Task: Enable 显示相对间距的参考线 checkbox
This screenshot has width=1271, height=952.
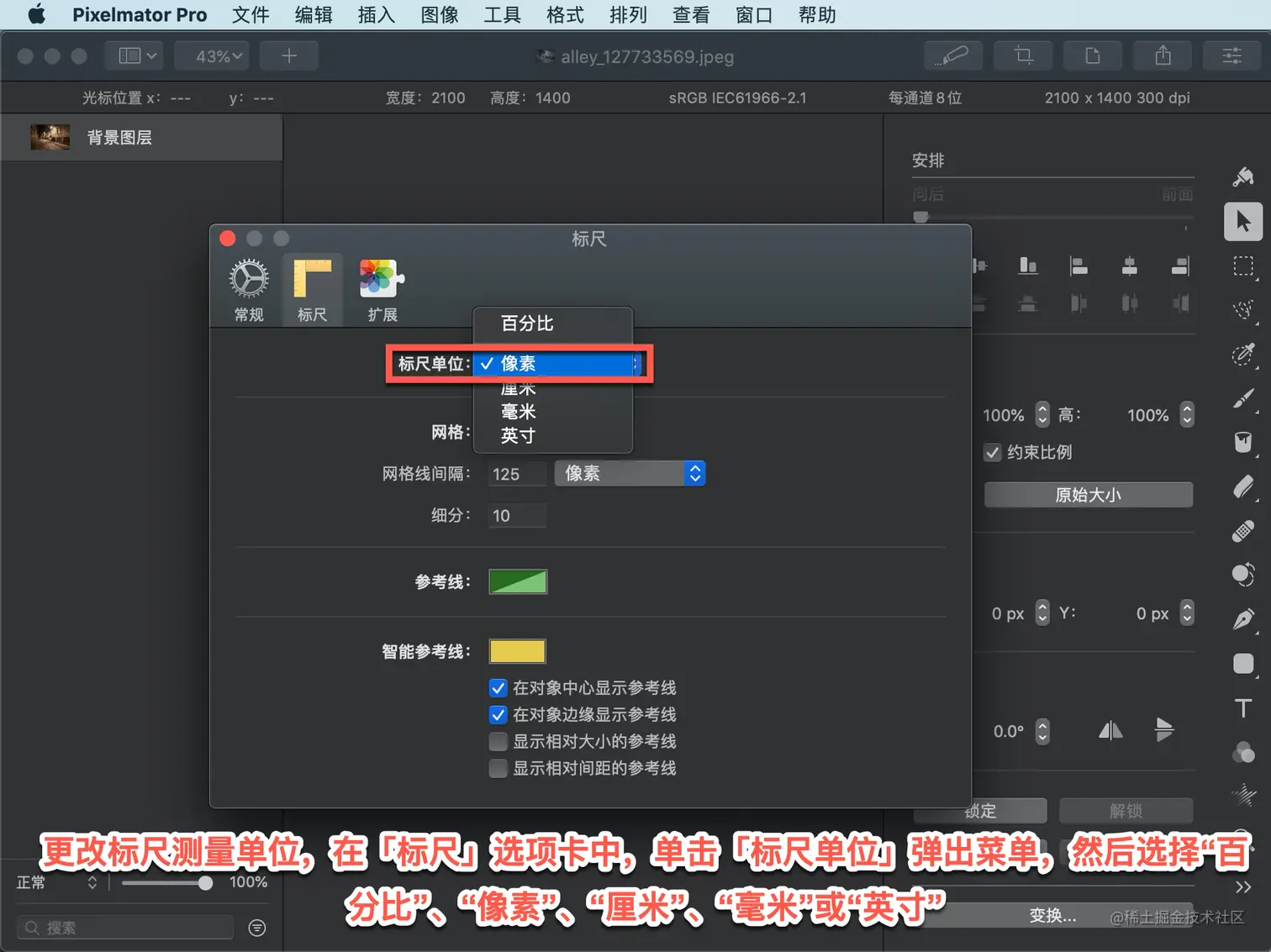Action: [x=498, y=769]
